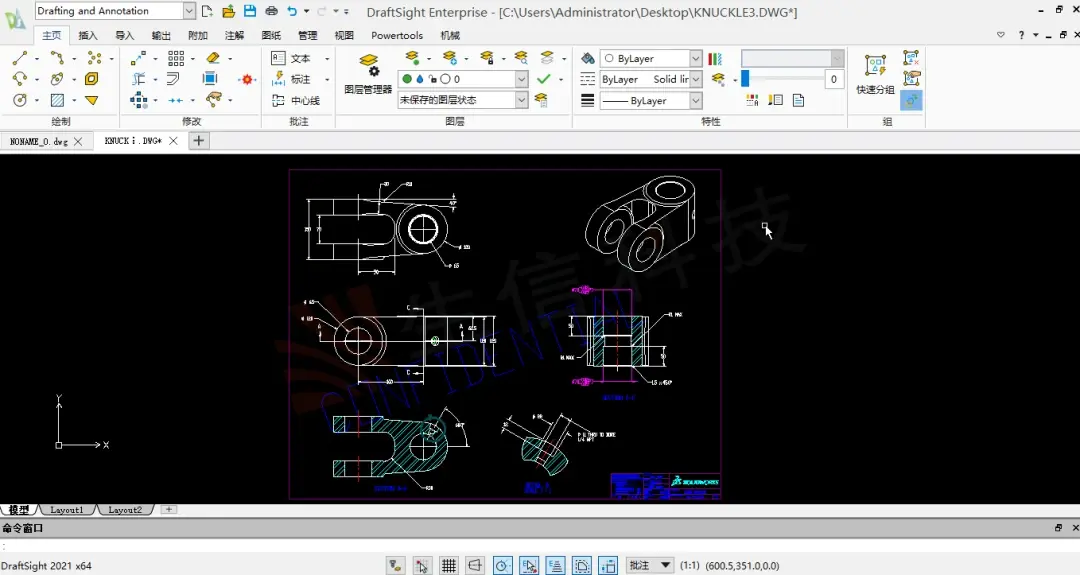This screenshot has height=575, width=1080.
Task: Click the Dimension (标注) button
Action: [x=293, y=79]
